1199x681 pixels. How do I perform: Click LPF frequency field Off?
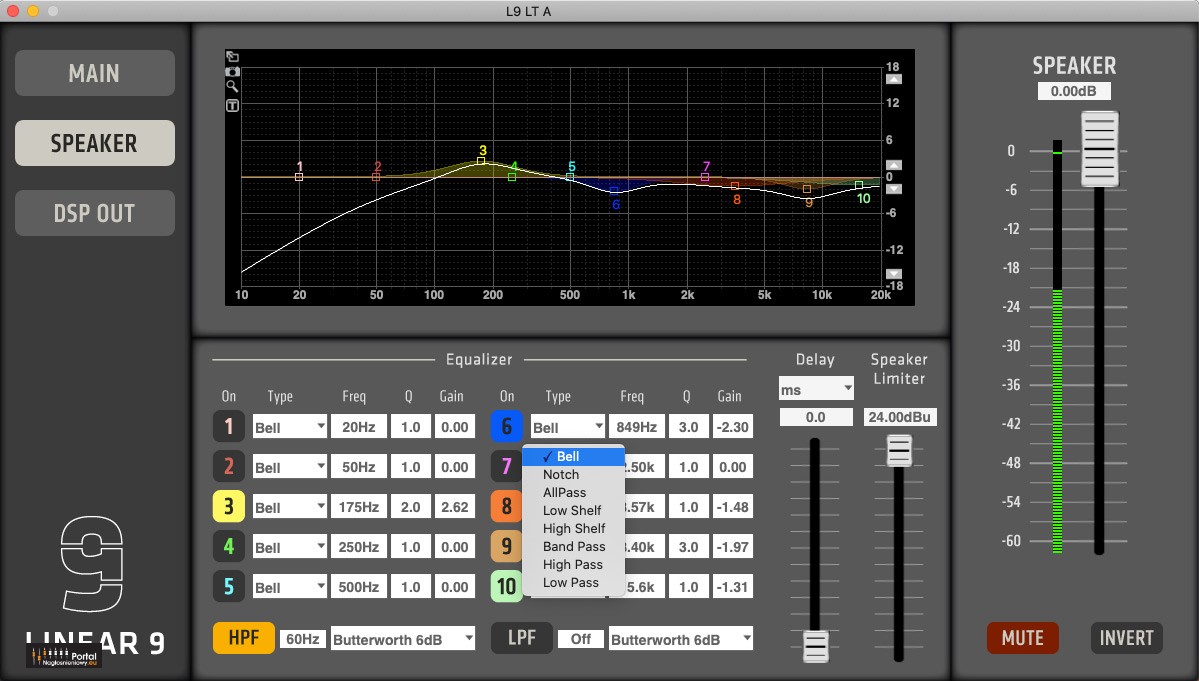click(580, 639)
